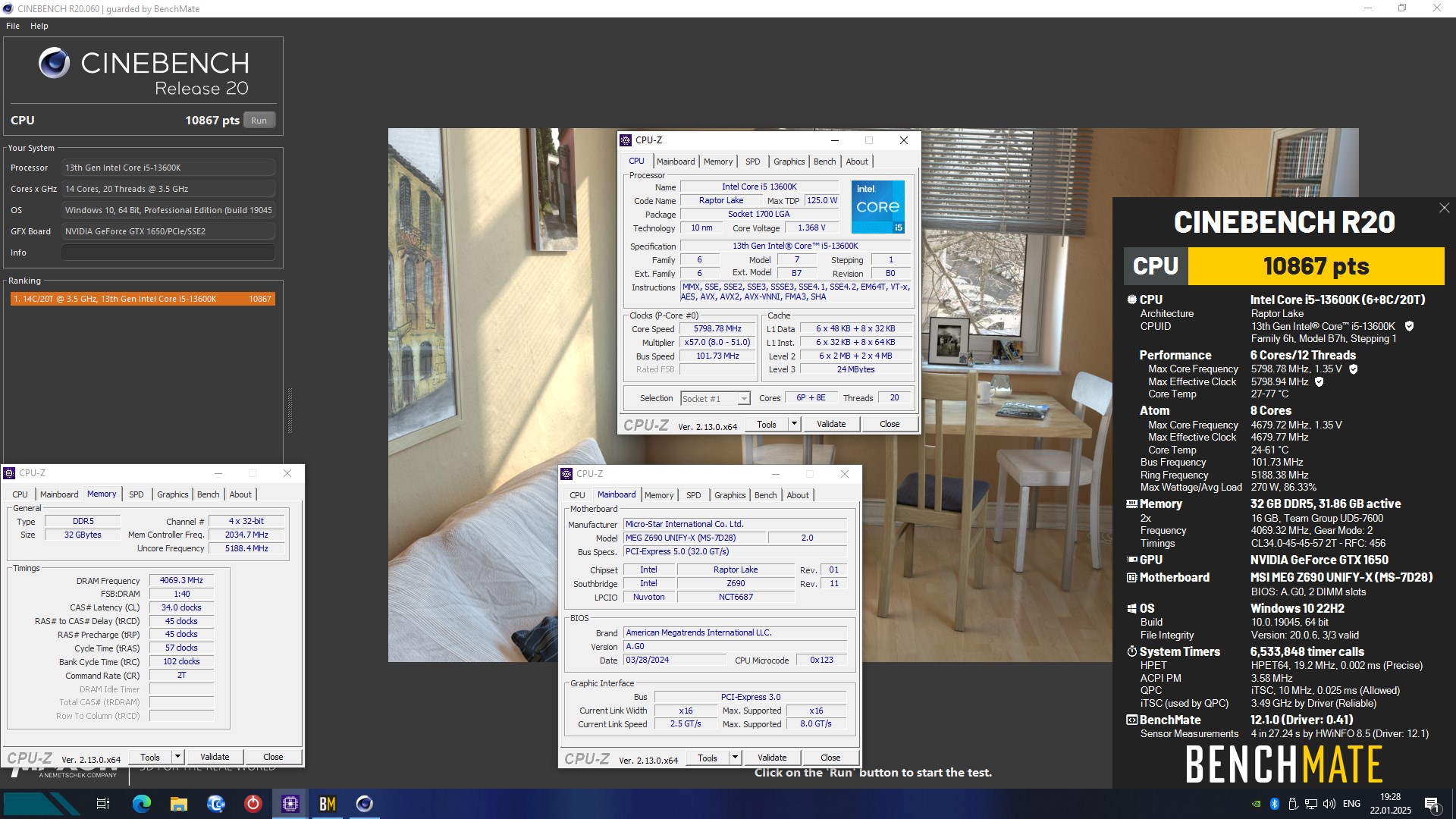
Task: Open the SPD tab in top CPU-Z window
Action: (x=752, y=162)
